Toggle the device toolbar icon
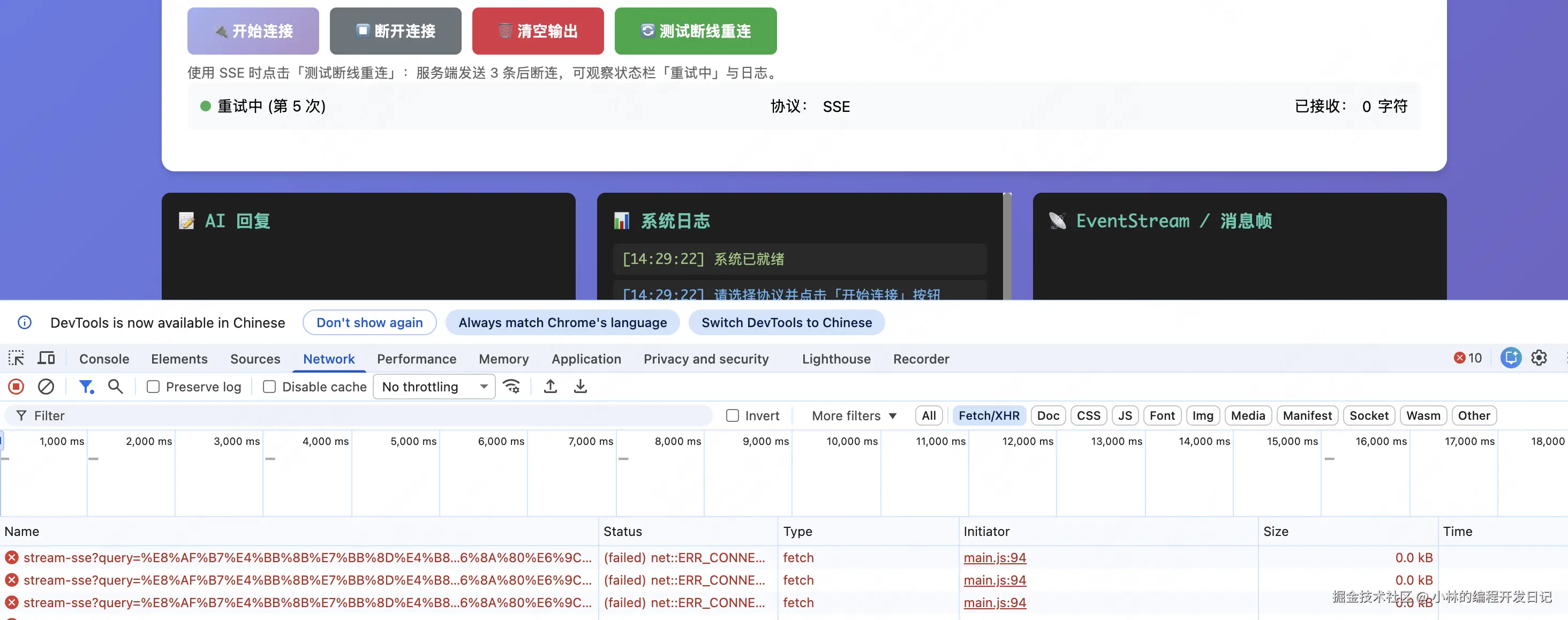 (x=46, y=358)
